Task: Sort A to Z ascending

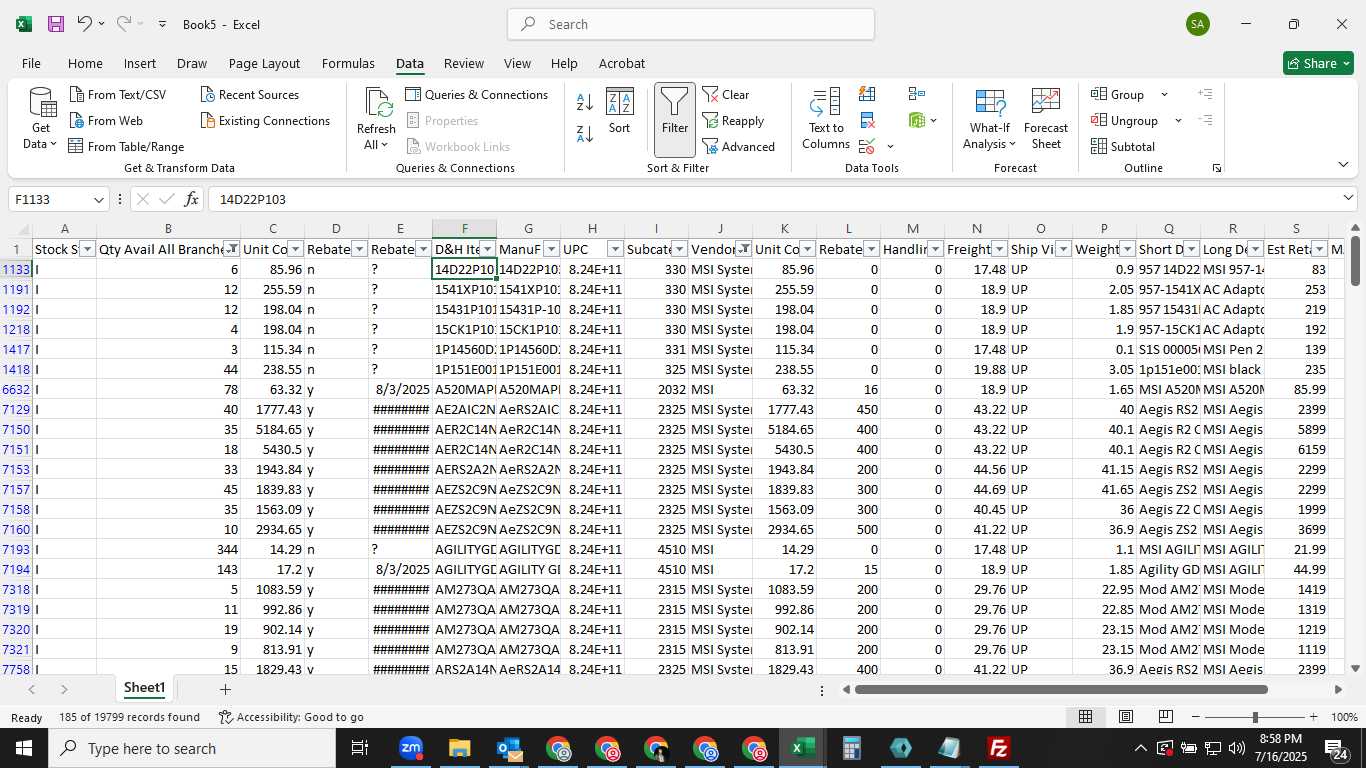Action: (x=585, y=101)
